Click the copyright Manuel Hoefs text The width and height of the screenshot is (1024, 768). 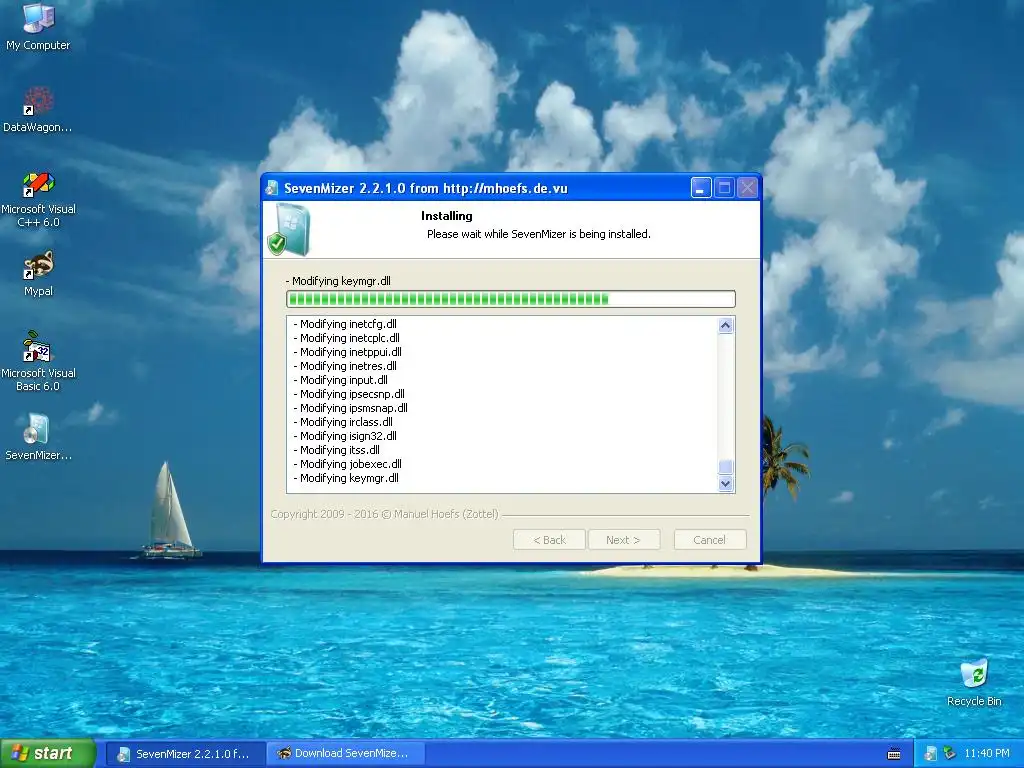tap(384, 514)
